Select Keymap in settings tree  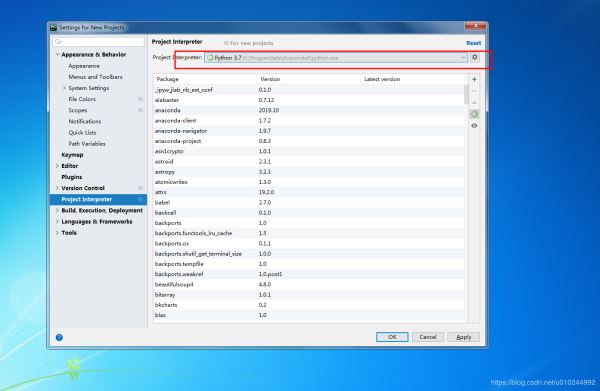[72, 155]
